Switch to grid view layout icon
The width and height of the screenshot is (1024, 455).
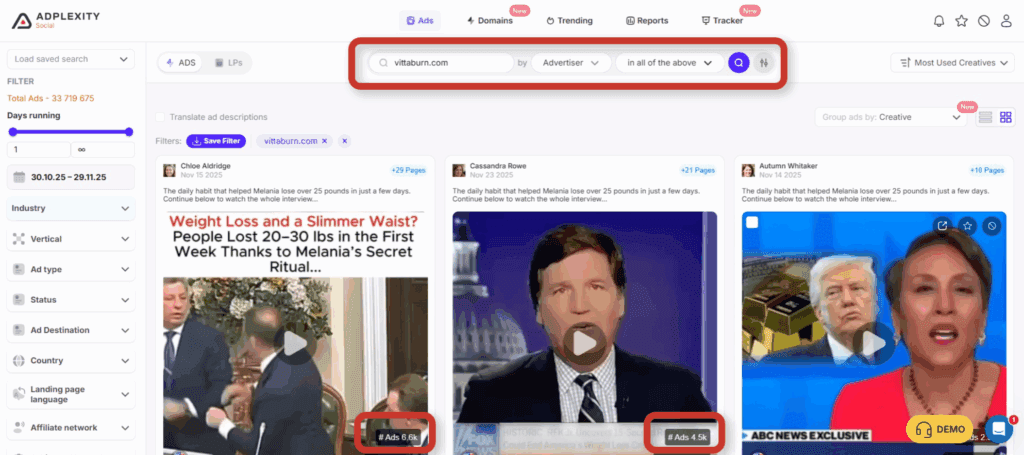(1006, 118)
